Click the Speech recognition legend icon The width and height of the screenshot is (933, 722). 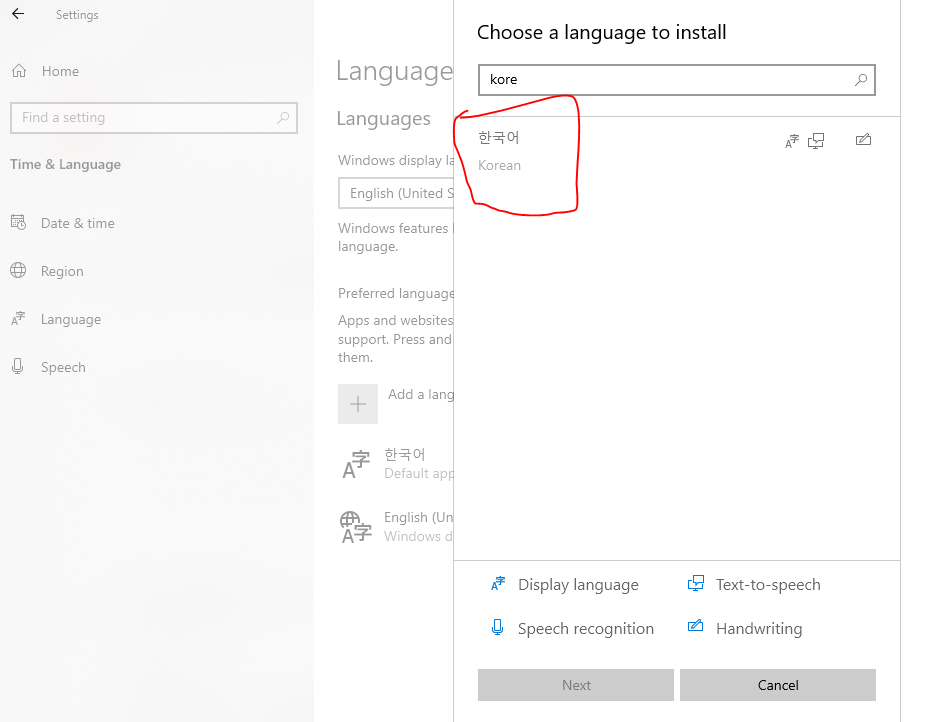(497, 627)
